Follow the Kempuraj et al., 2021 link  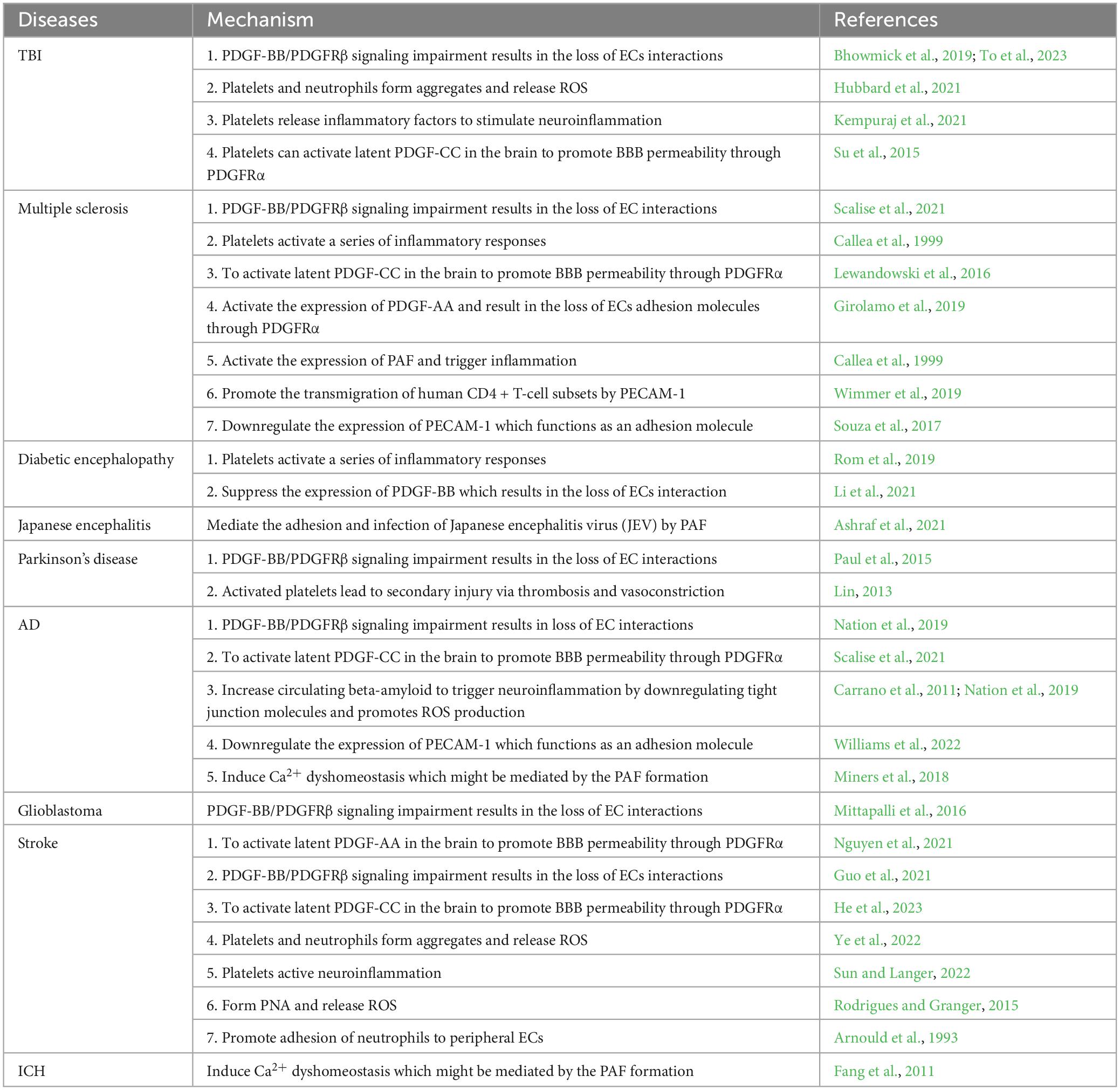(900, 120)
